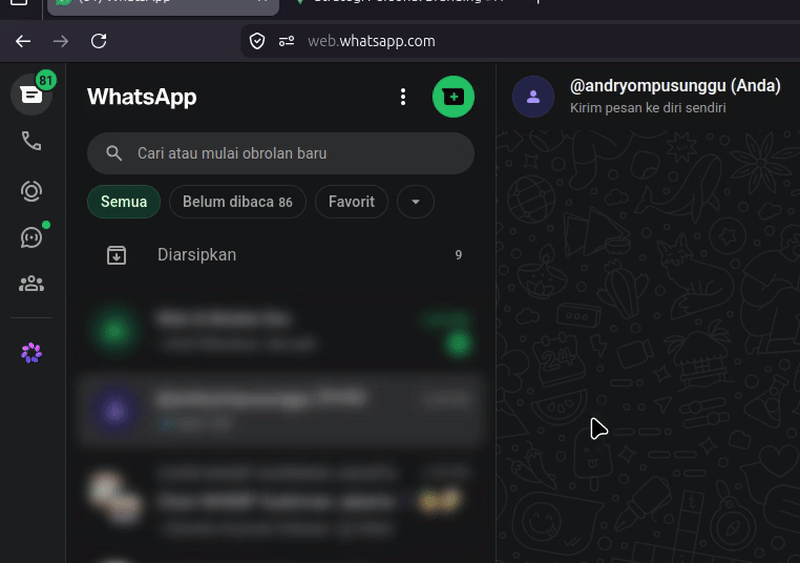The image size is (800, 563).
Task: Open the Calls phone icon
Action: tap(31, 141)
